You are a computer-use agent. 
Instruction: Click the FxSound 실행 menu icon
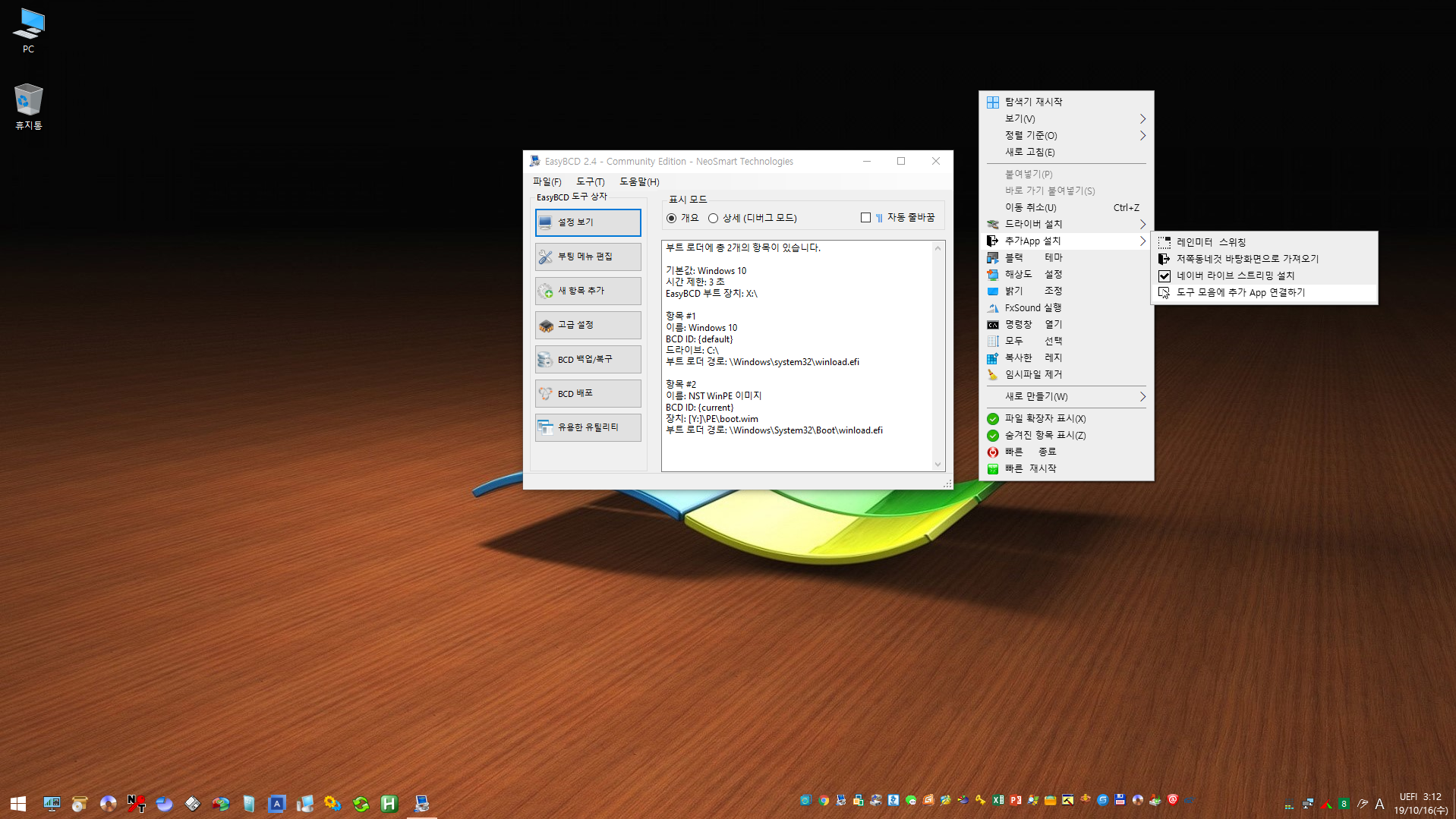click(x=992, y=307)
